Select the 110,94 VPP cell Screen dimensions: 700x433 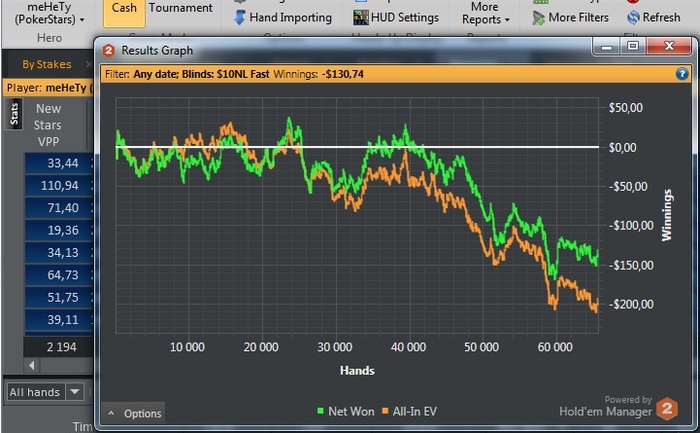[58, 186]
